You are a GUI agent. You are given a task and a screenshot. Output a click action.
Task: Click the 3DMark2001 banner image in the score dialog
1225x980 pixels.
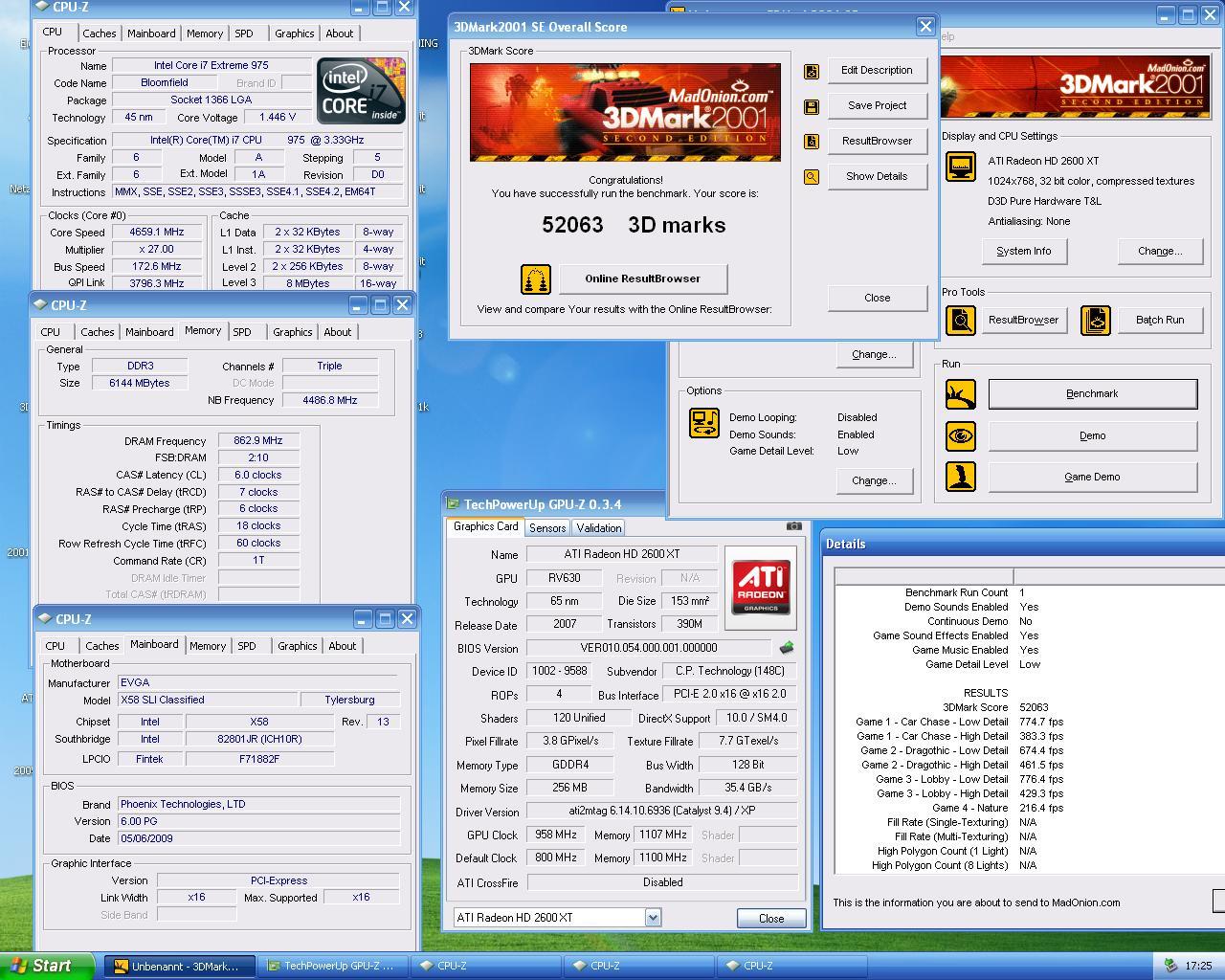coord(625,113)
